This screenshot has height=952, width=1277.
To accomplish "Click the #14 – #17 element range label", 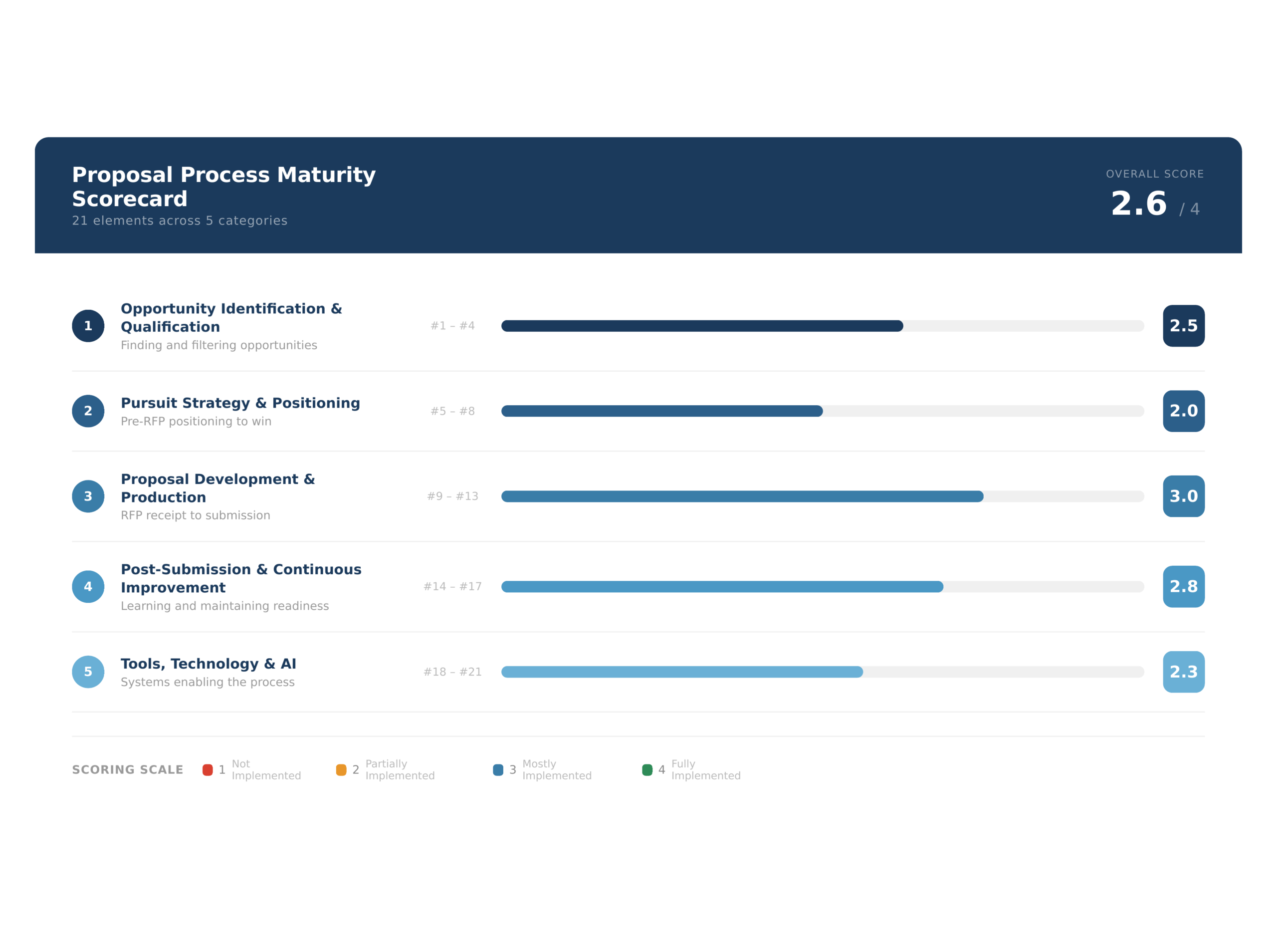I will 452,586.
